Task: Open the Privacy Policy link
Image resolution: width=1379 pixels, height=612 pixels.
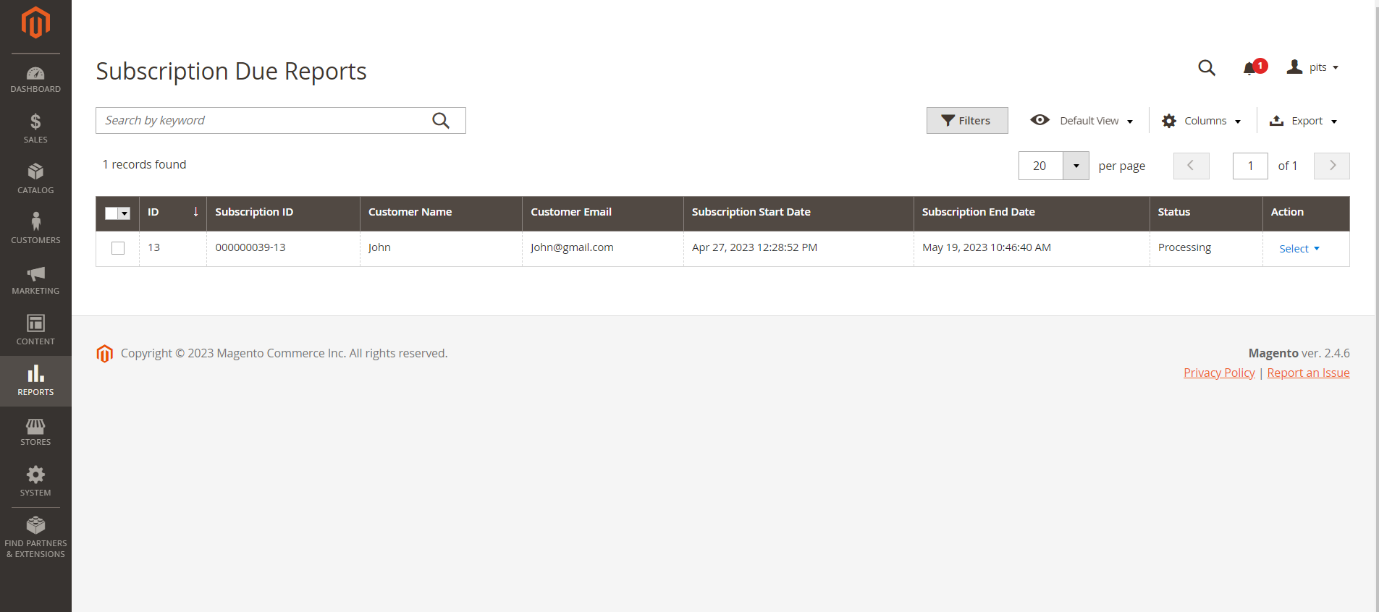Action: 1218,373
